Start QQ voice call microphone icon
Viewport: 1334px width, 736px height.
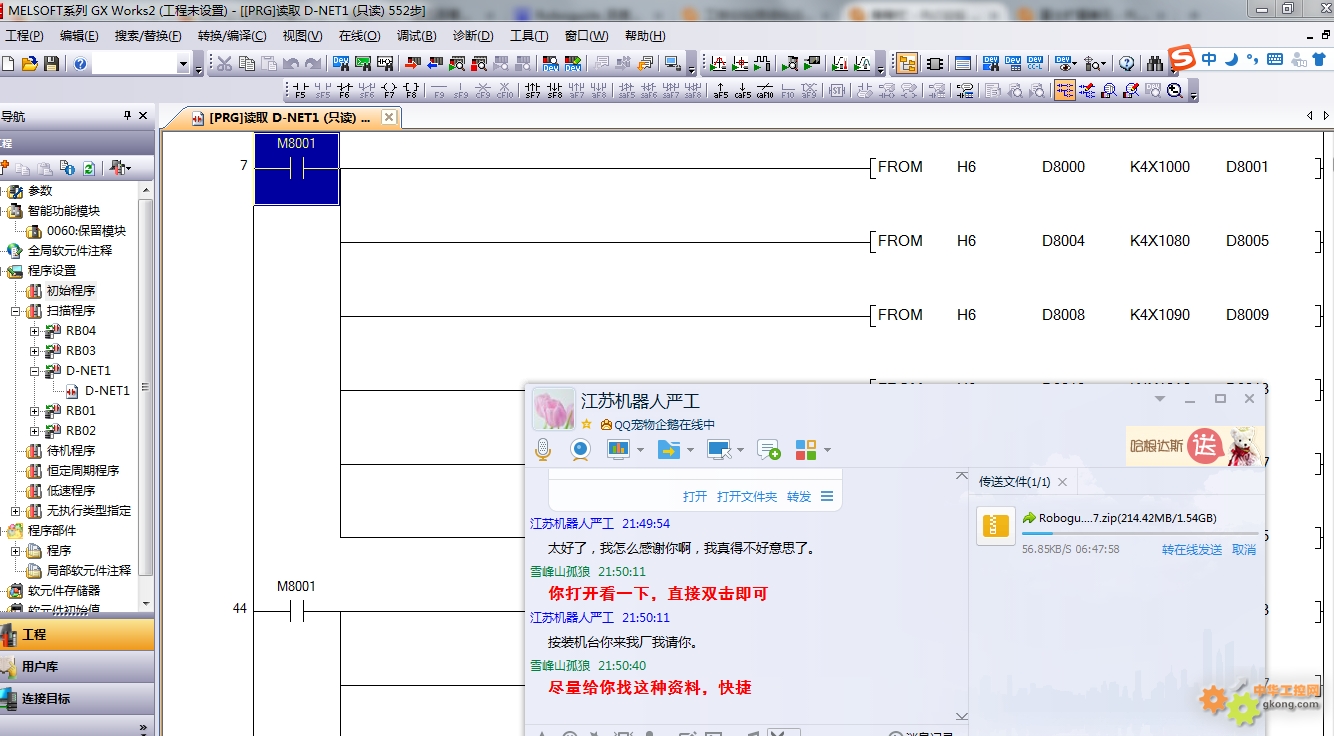(x=543, y=450)
